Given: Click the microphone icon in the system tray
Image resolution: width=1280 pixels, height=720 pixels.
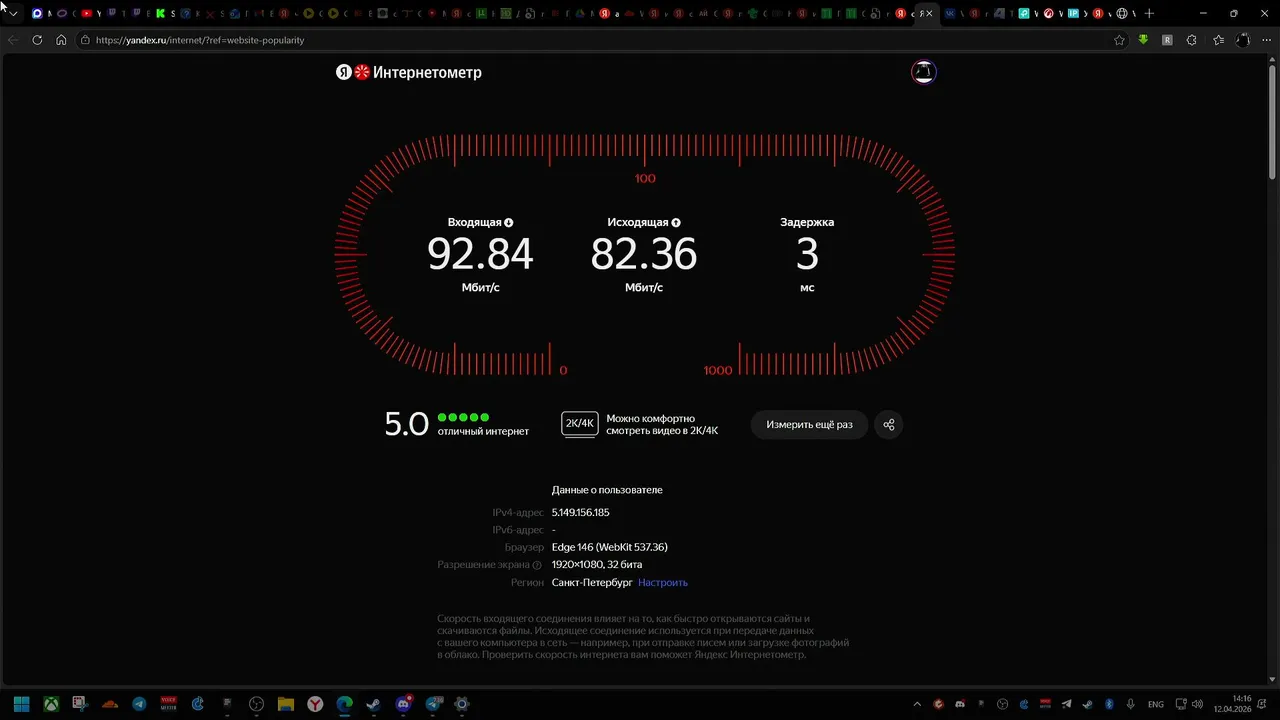Looking at the screenshot, I should [x=1131, y=704].
